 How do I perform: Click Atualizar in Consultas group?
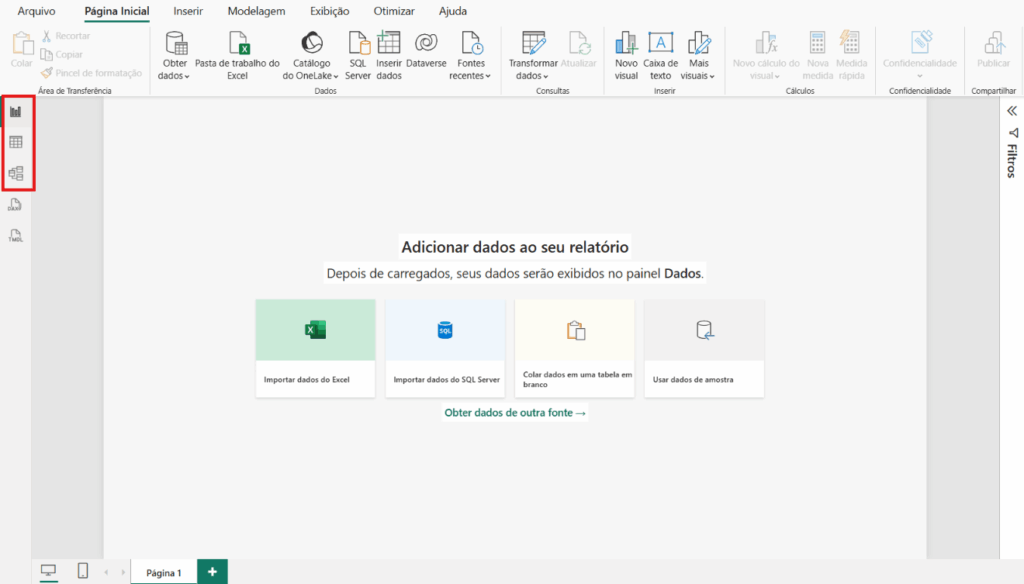pos(579,50)
